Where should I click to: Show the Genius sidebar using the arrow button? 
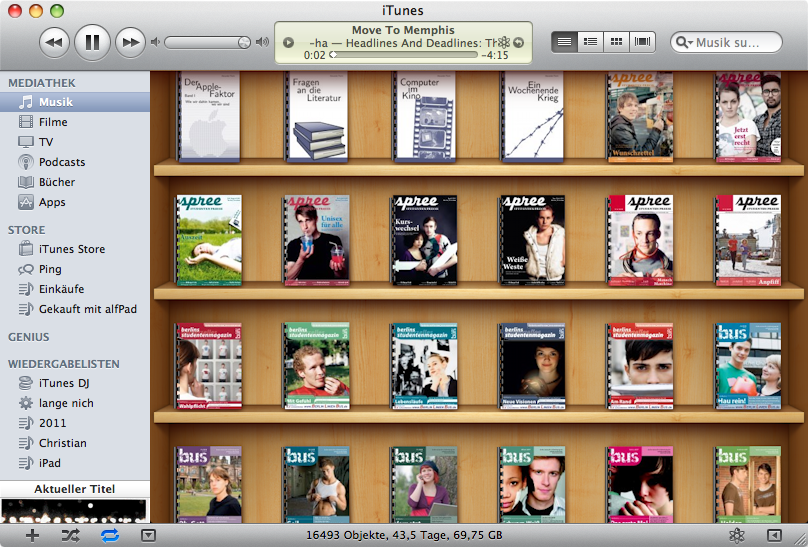click(x=775, y=536)
